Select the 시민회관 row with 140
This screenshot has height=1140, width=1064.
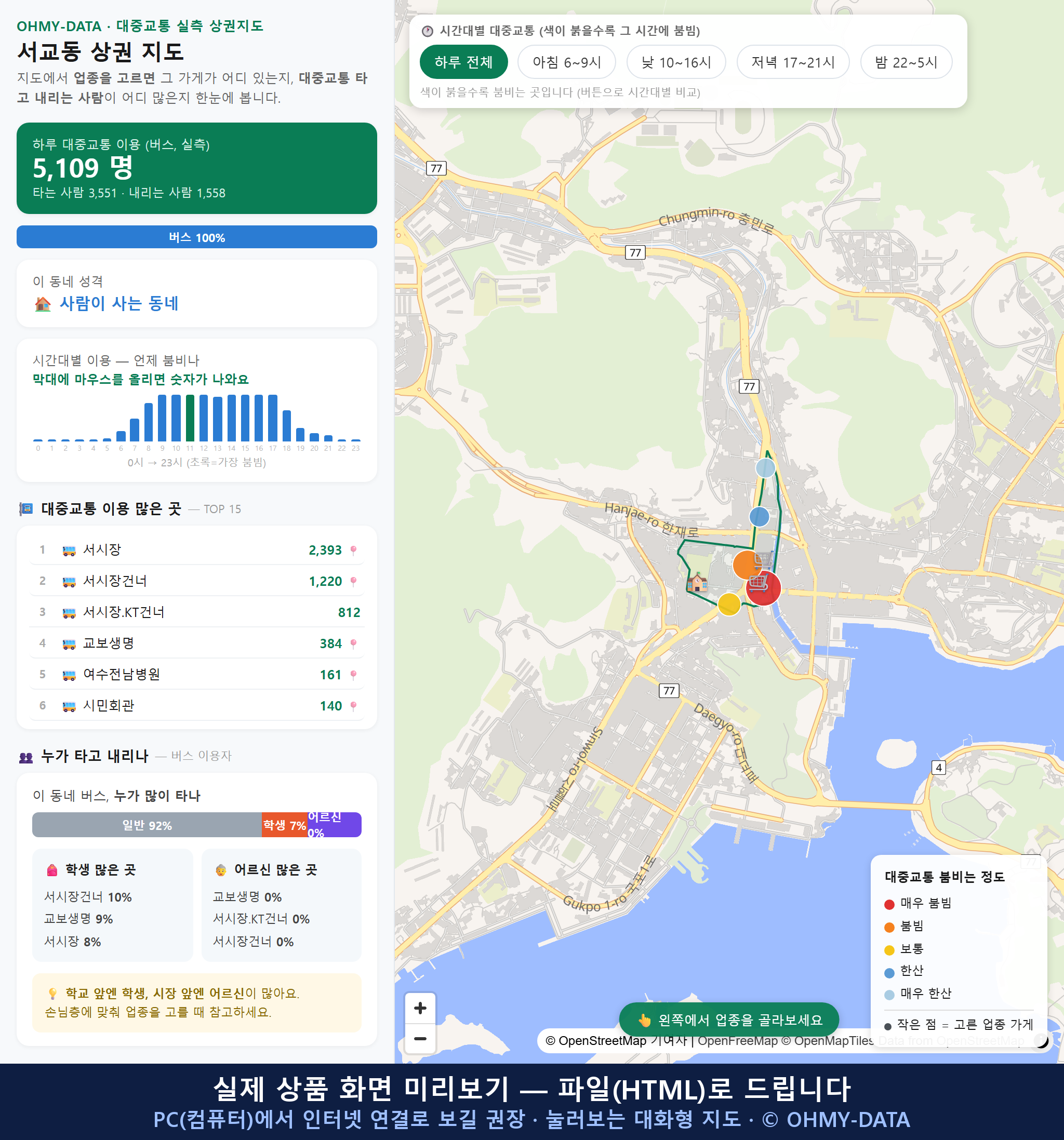pyautogui.click(x=197, y=705)
